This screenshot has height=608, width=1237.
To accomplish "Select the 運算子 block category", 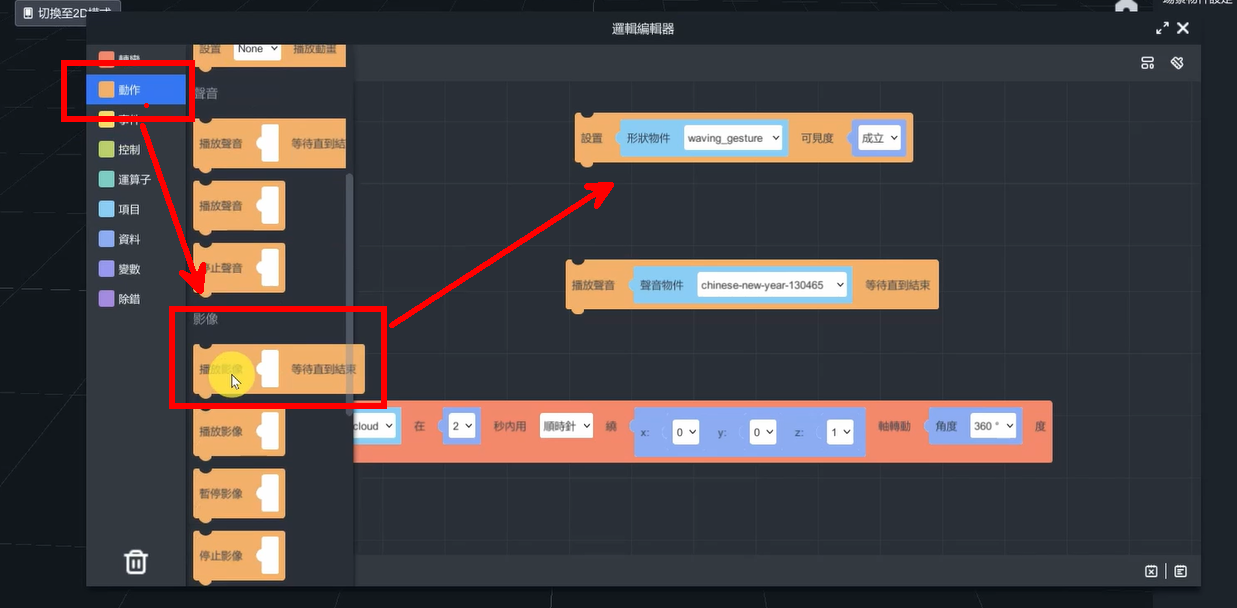I will [x=134, y=180].
